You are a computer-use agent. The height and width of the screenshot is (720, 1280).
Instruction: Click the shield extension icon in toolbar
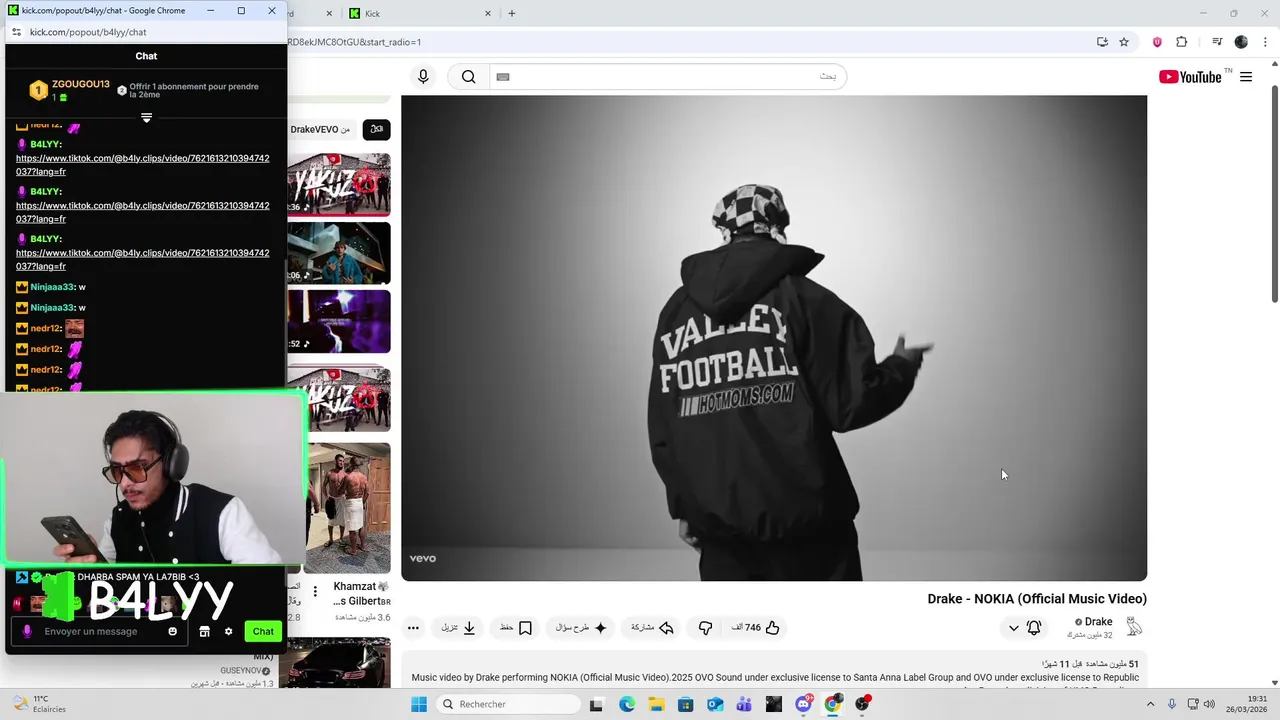[x=1158, y=42]
